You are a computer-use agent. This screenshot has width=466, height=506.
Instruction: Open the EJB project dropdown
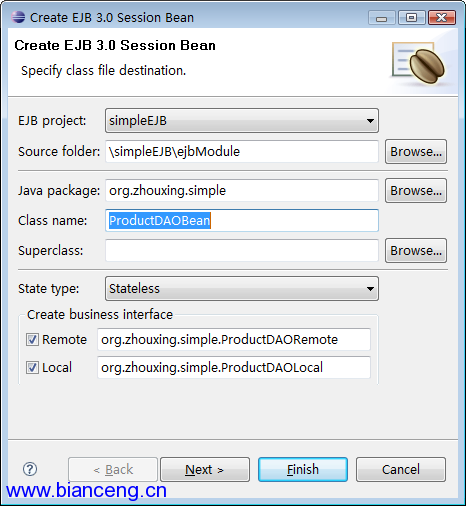(242, 120)
